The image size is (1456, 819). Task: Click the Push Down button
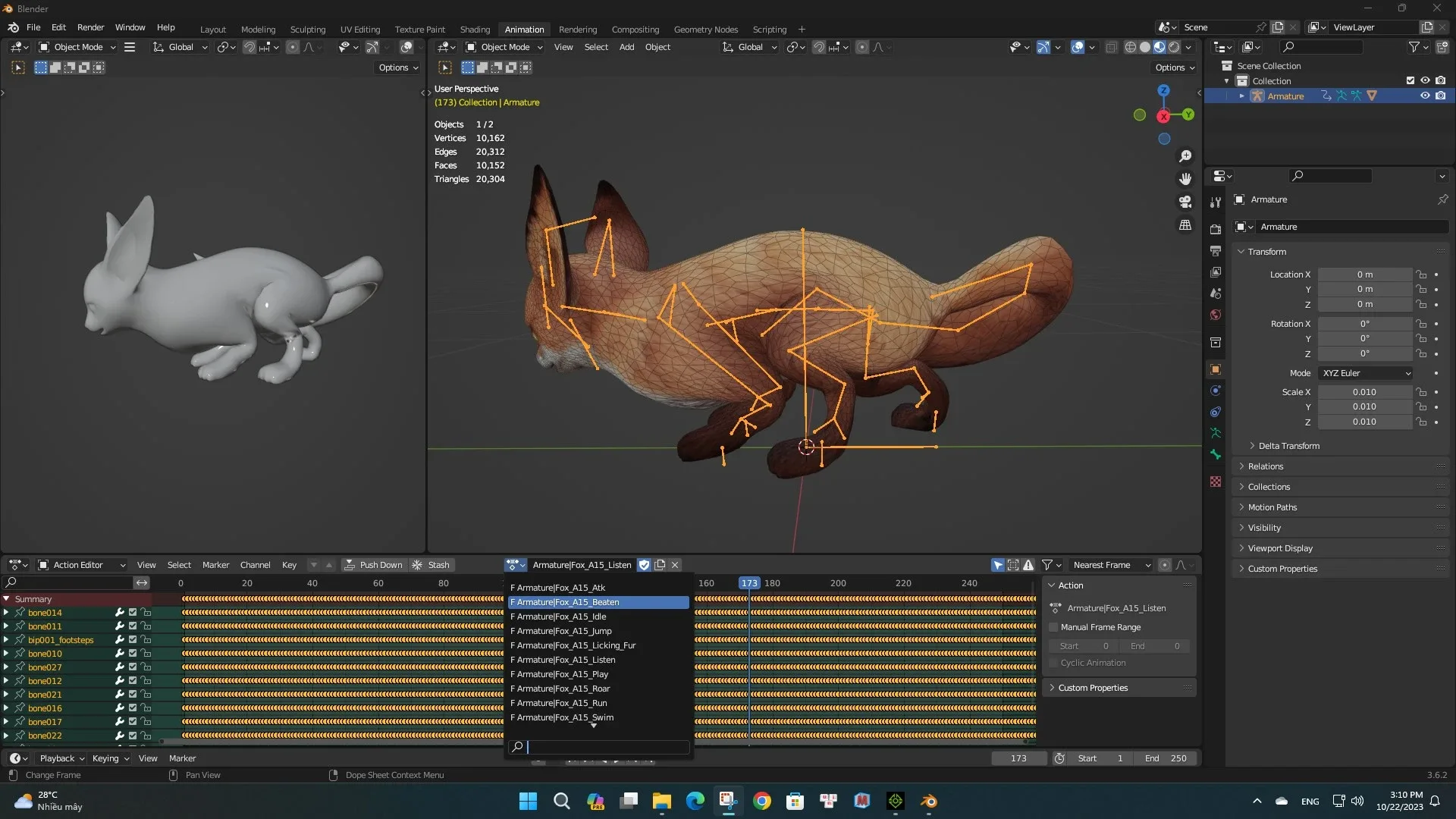(375, 564)
